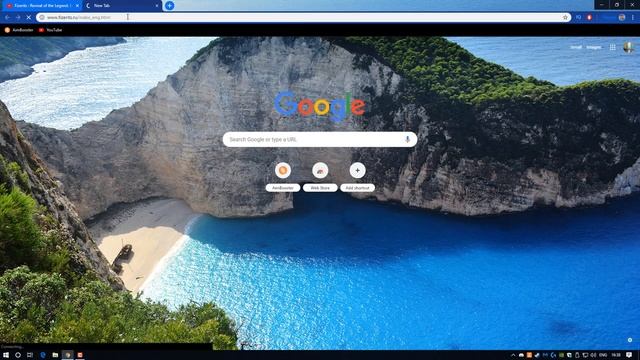Click the blue extension icon beside the star
640x360 pixels.
[x=578, y=18]
